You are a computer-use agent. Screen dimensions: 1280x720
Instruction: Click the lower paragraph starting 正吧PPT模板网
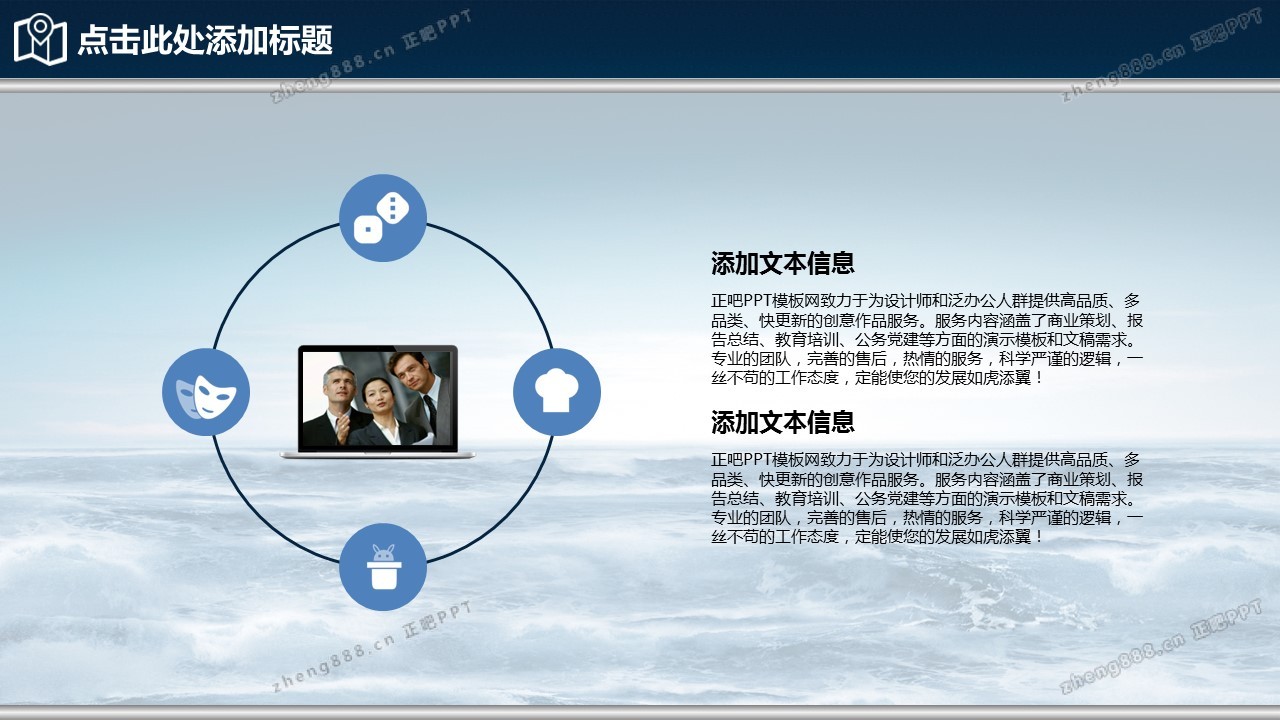927,498
